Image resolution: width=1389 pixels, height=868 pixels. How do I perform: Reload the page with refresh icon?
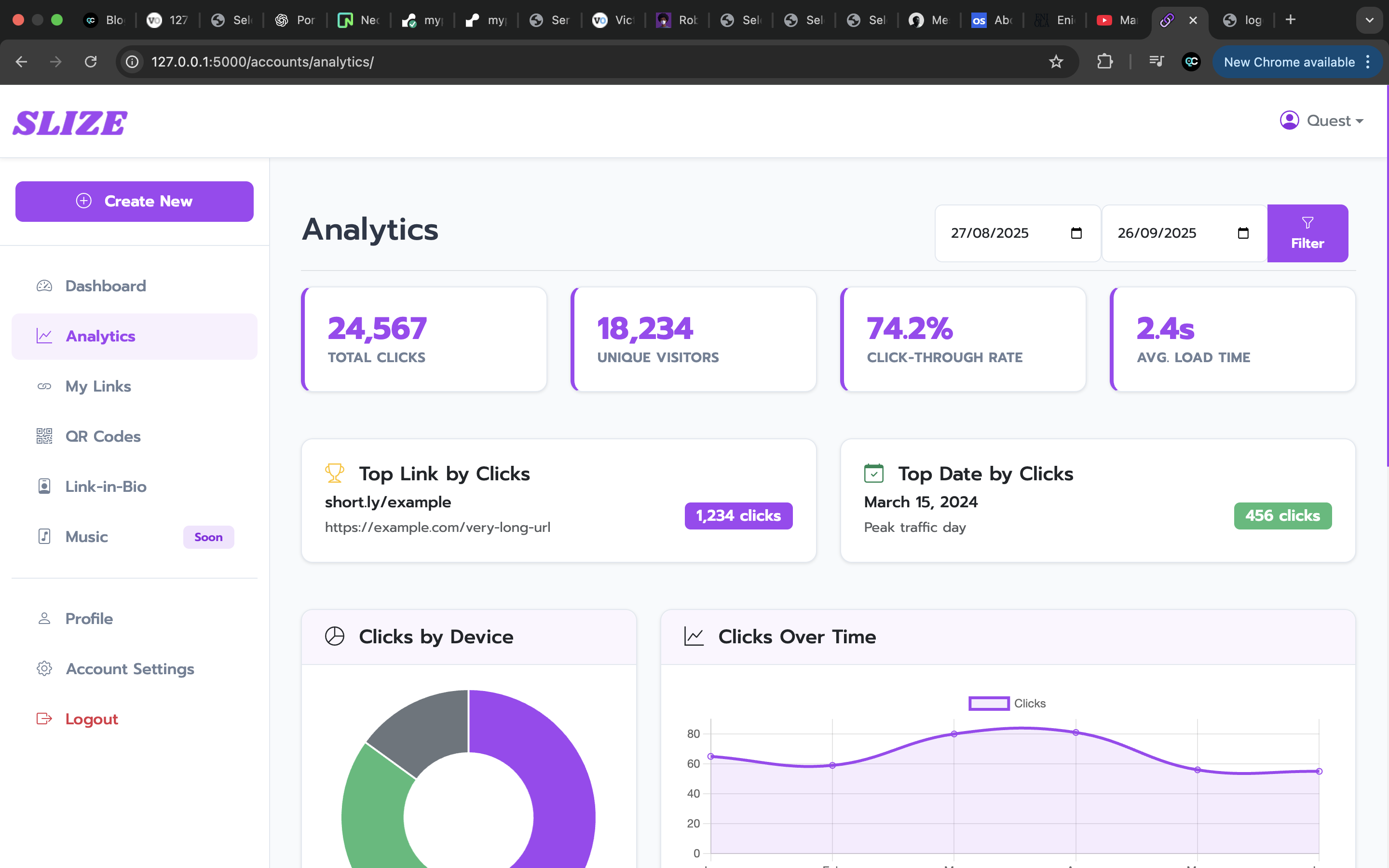tap(91, 61)
